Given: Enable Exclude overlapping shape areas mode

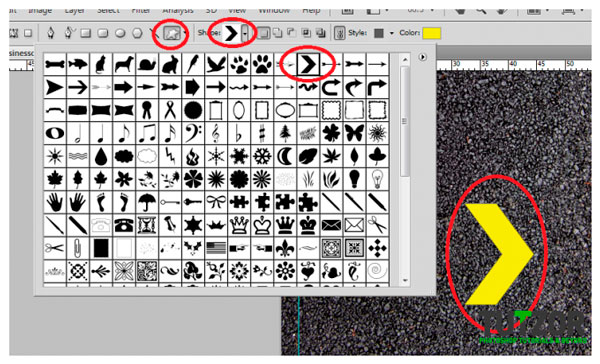Looking at the screenshot, I should click(321, 33).
